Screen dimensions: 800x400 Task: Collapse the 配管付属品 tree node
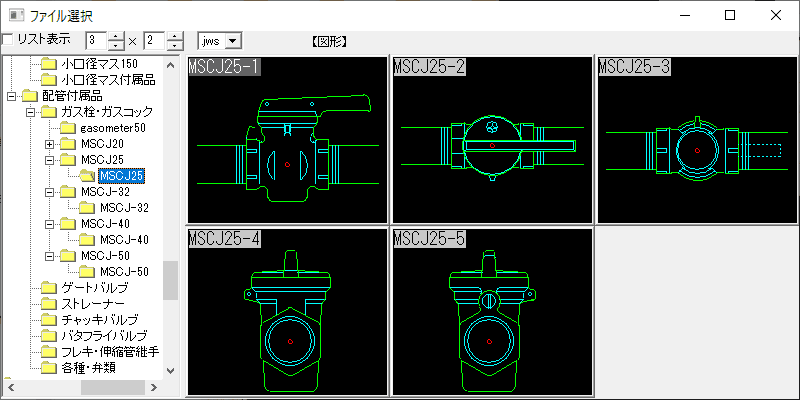10,96
